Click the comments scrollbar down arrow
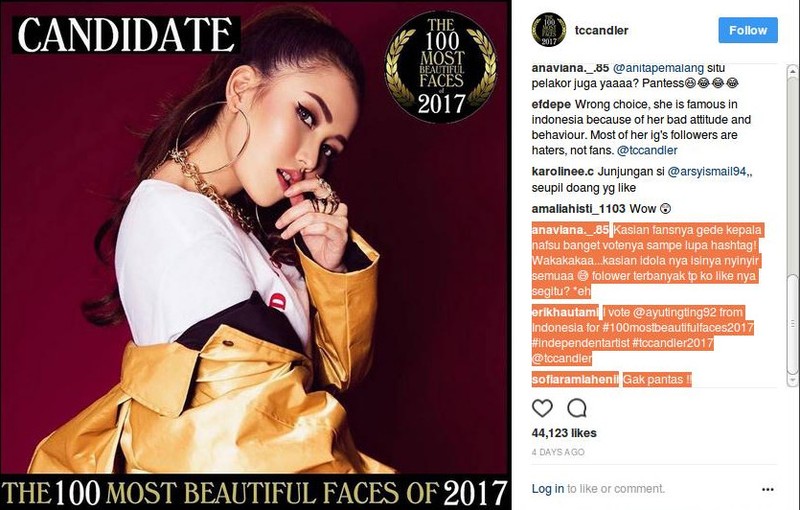The image size is (800, 510). click(792, 380)
